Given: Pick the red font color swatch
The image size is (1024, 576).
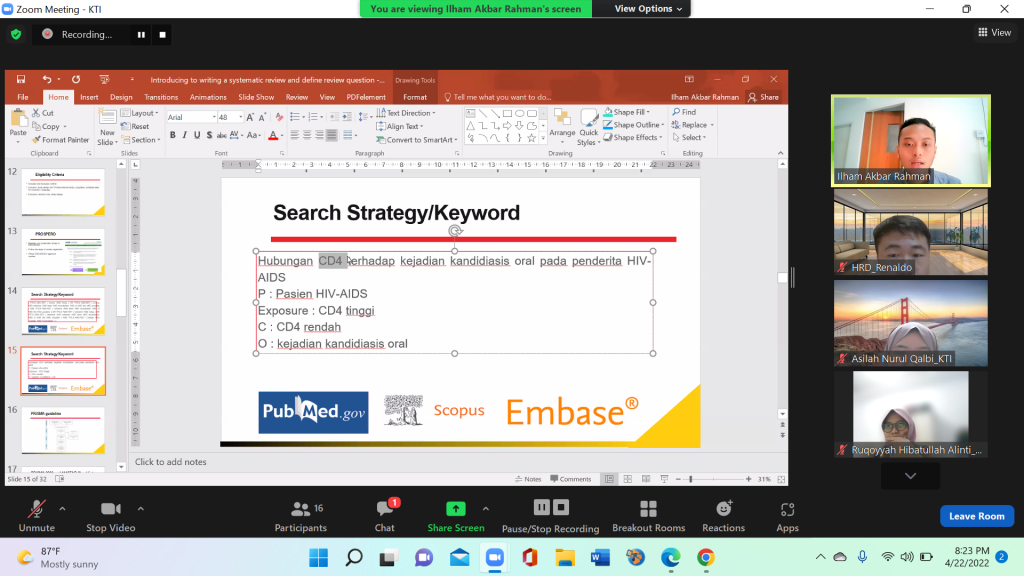Looking at the screenshot, I should click(x=273, y=135).
